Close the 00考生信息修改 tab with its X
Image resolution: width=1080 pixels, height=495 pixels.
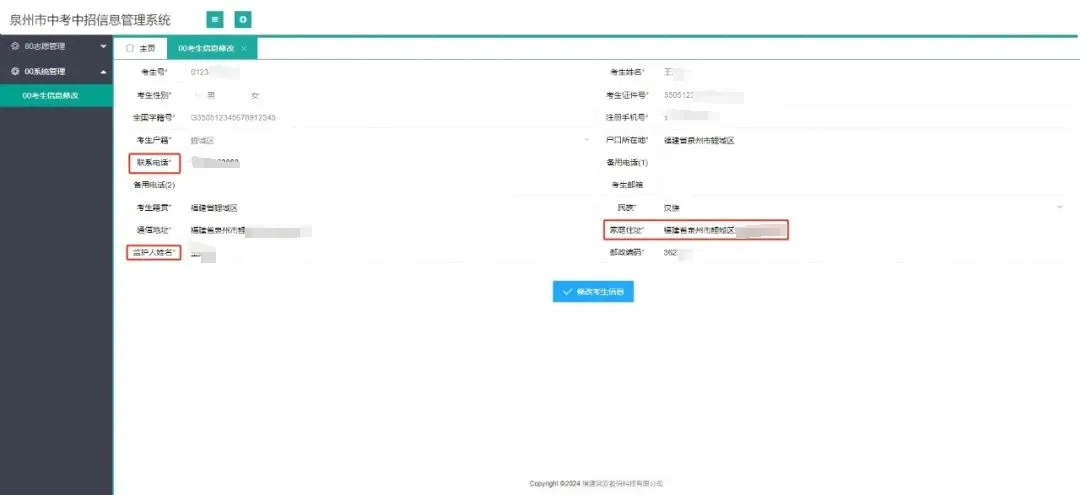click(244, 48)
